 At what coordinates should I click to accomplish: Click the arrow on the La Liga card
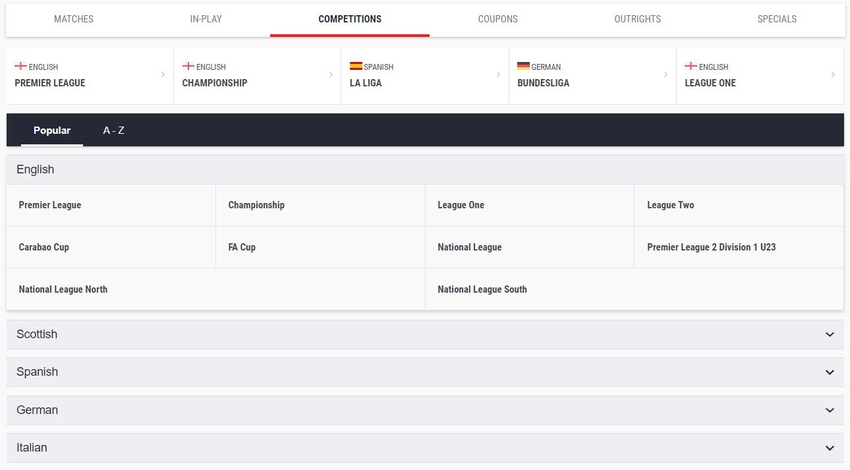point(498,74)
